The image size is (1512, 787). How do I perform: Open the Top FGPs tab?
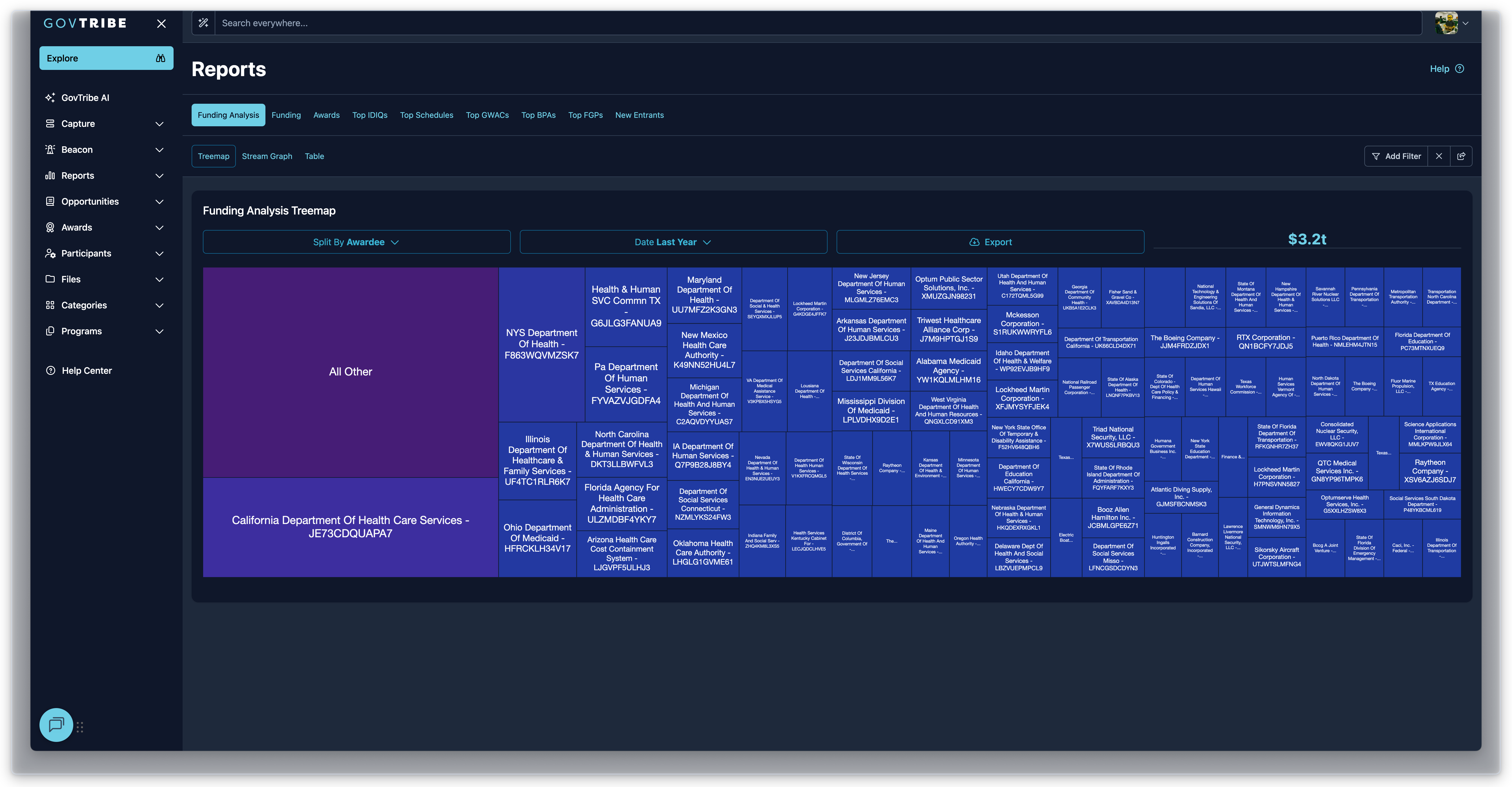point(585,115)
